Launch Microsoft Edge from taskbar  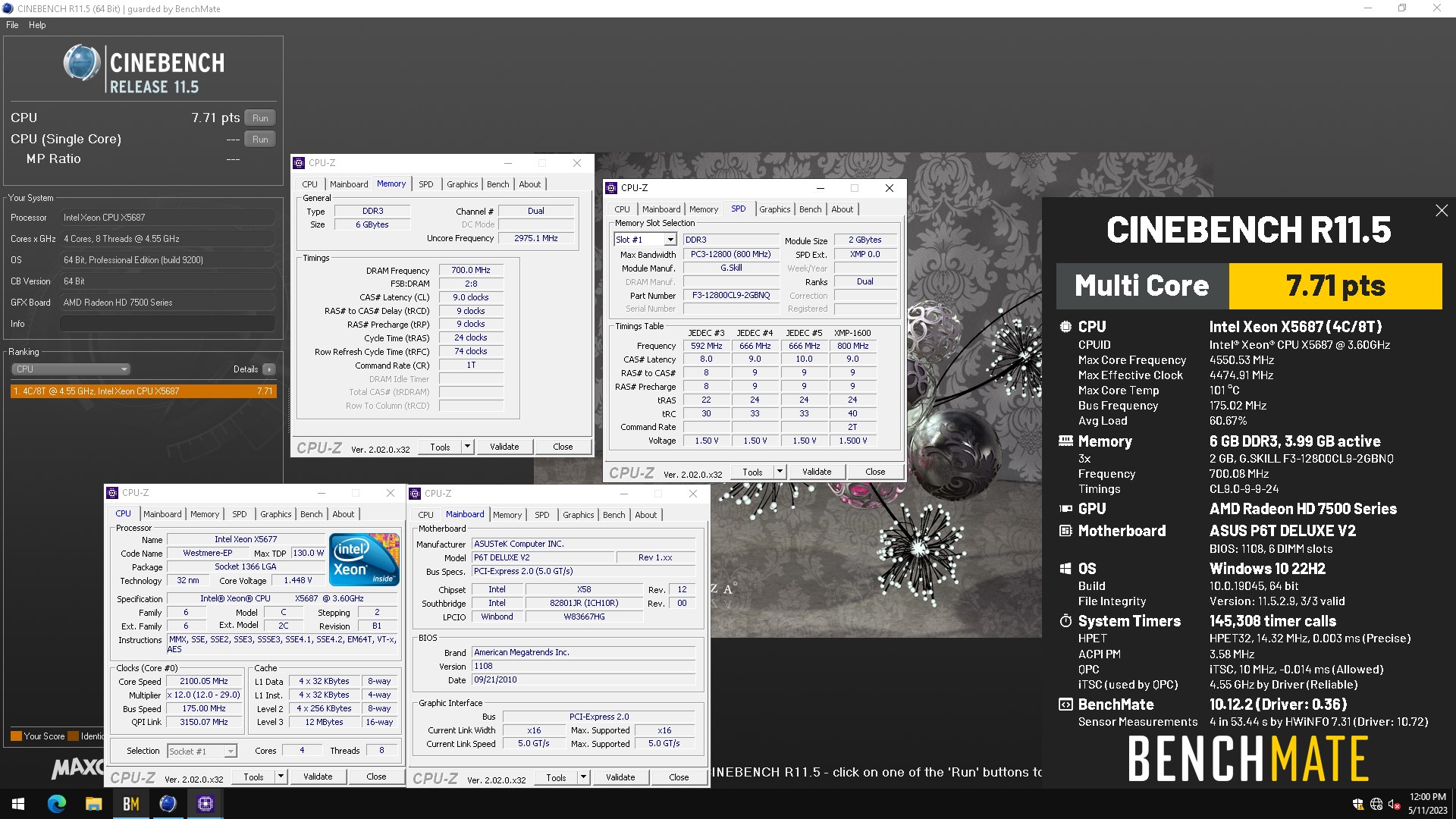point(57,804)
